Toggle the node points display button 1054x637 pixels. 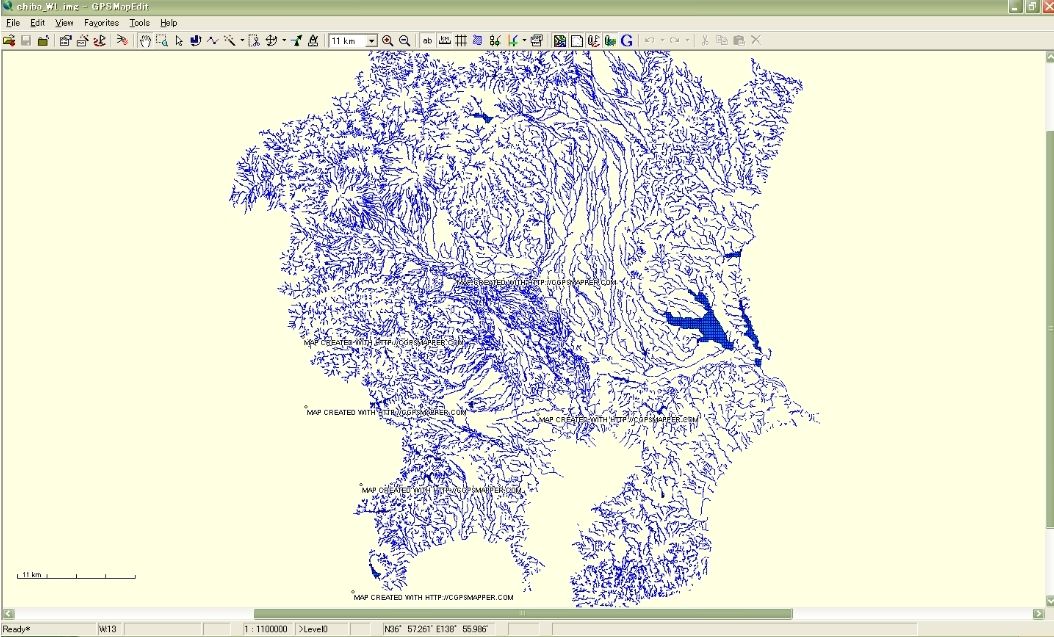[495, 40]
